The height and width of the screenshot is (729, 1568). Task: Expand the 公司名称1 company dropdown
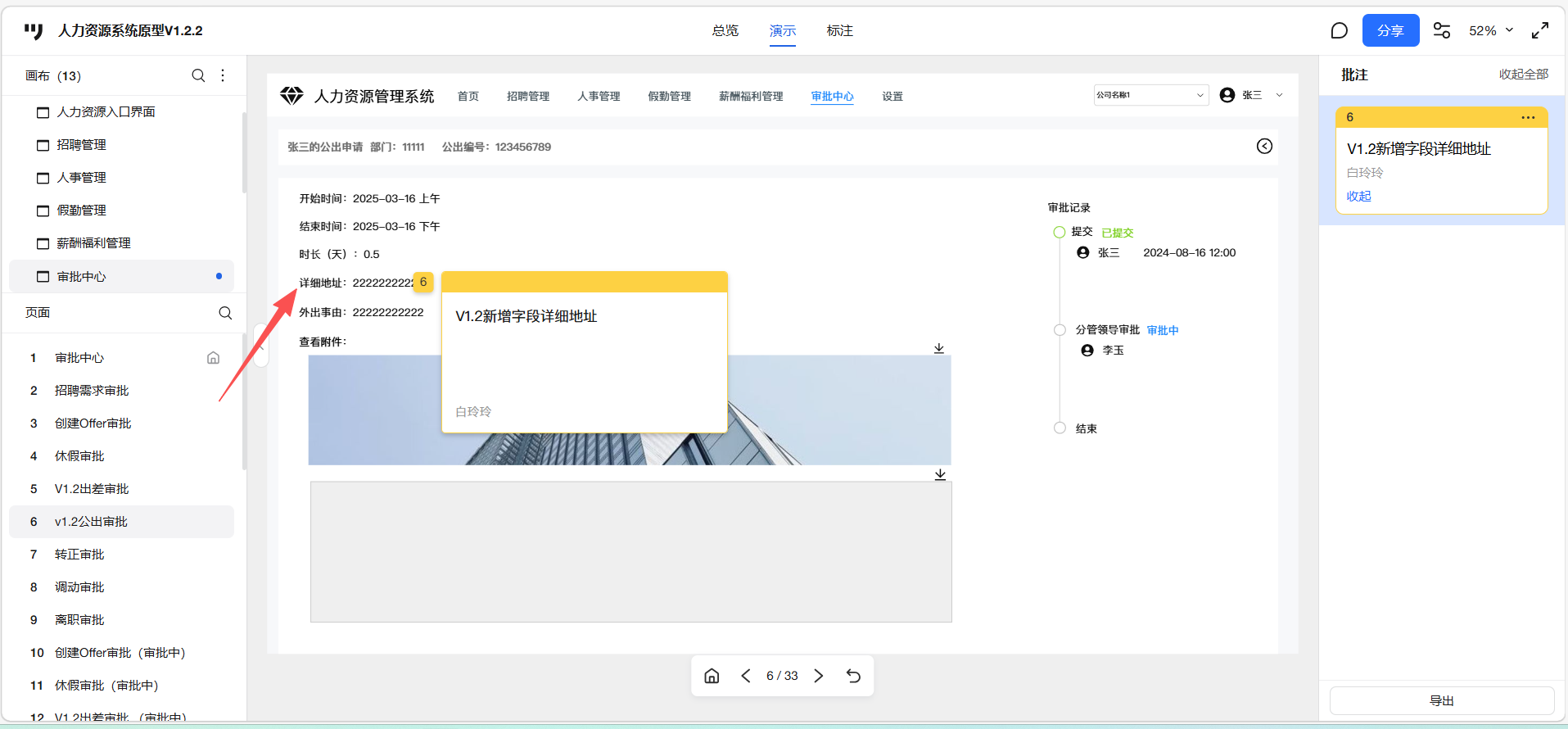1150,95
